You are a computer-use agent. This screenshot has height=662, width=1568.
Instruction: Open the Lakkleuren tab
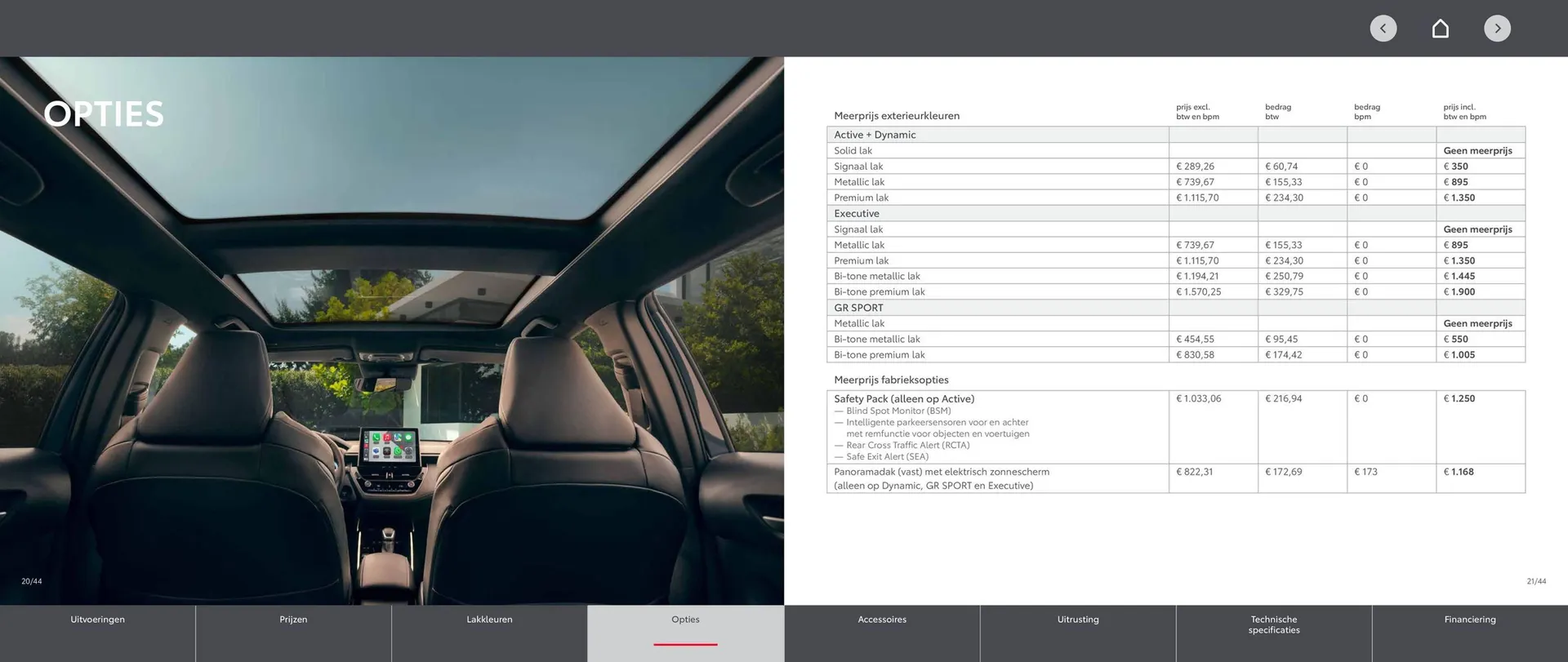coord(489,633)
